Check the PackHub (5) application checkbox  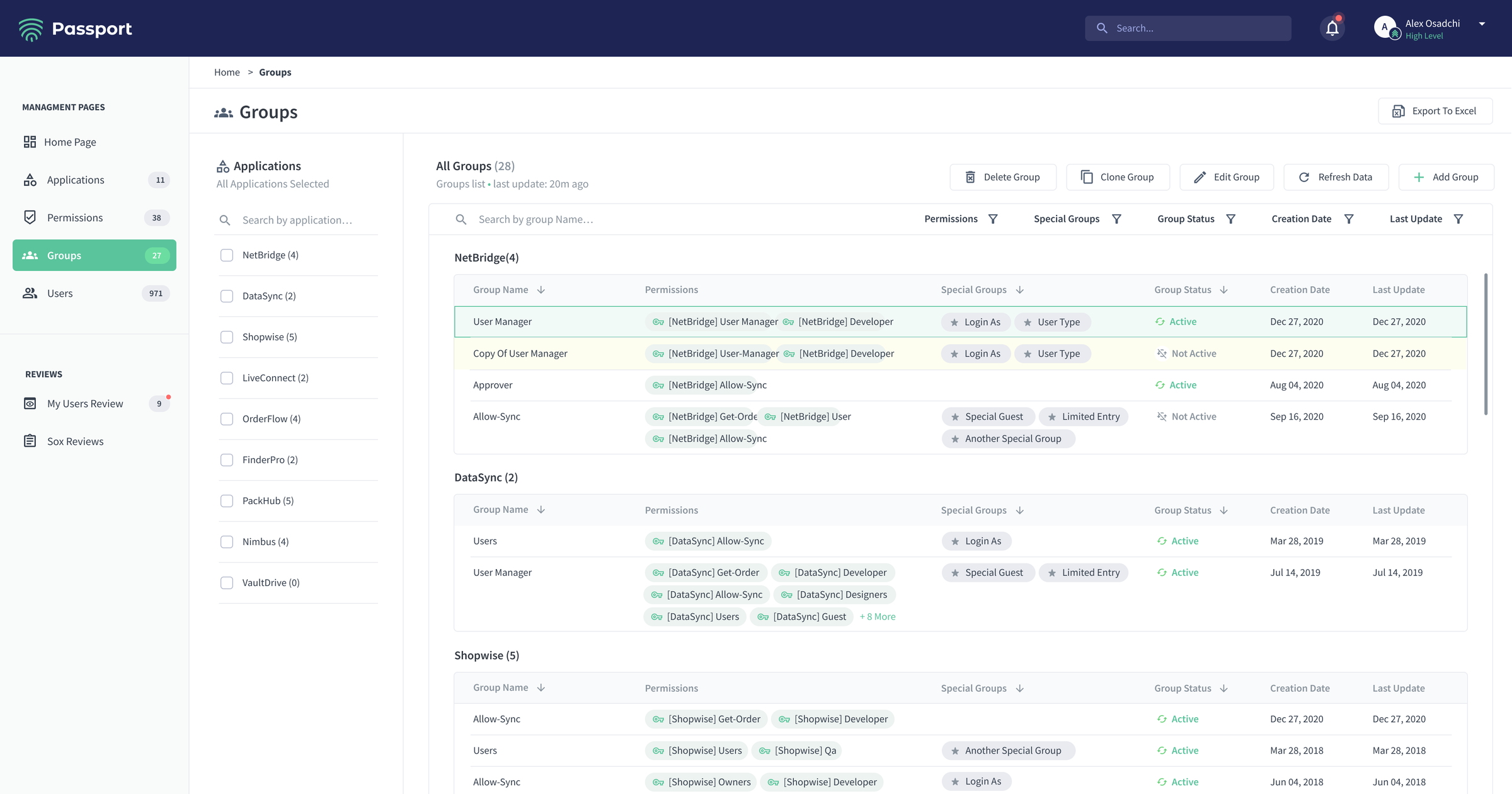coord(227,501)
